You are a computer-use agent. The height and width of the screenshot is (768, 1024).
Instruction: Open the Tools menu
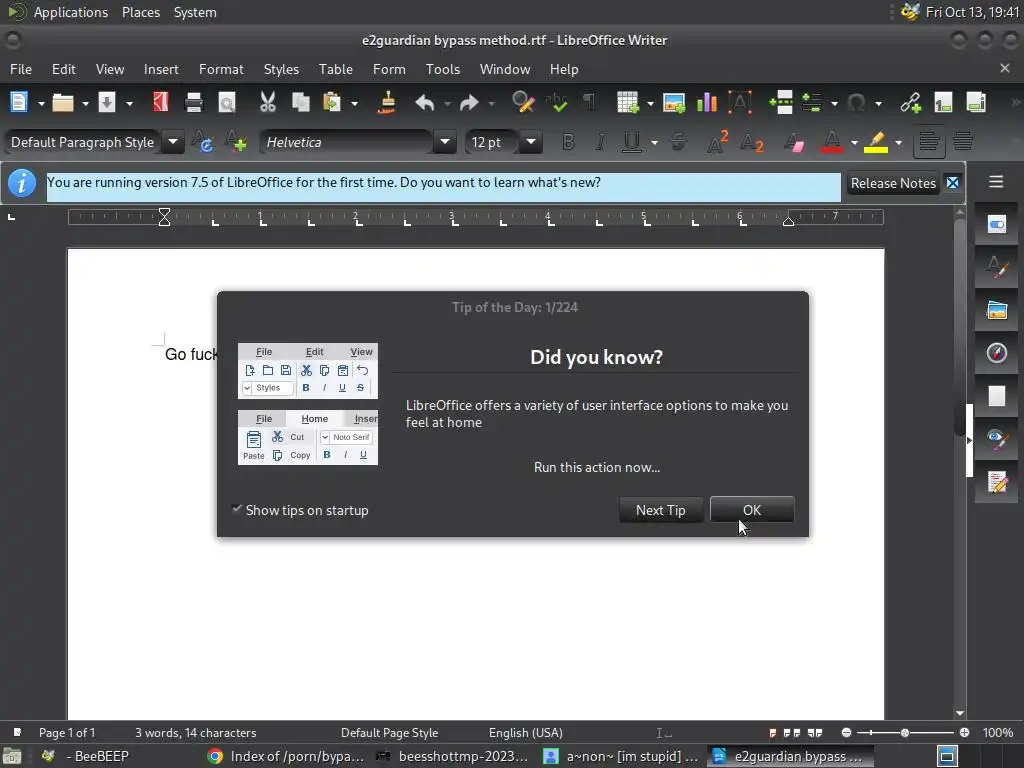point(443,69)
